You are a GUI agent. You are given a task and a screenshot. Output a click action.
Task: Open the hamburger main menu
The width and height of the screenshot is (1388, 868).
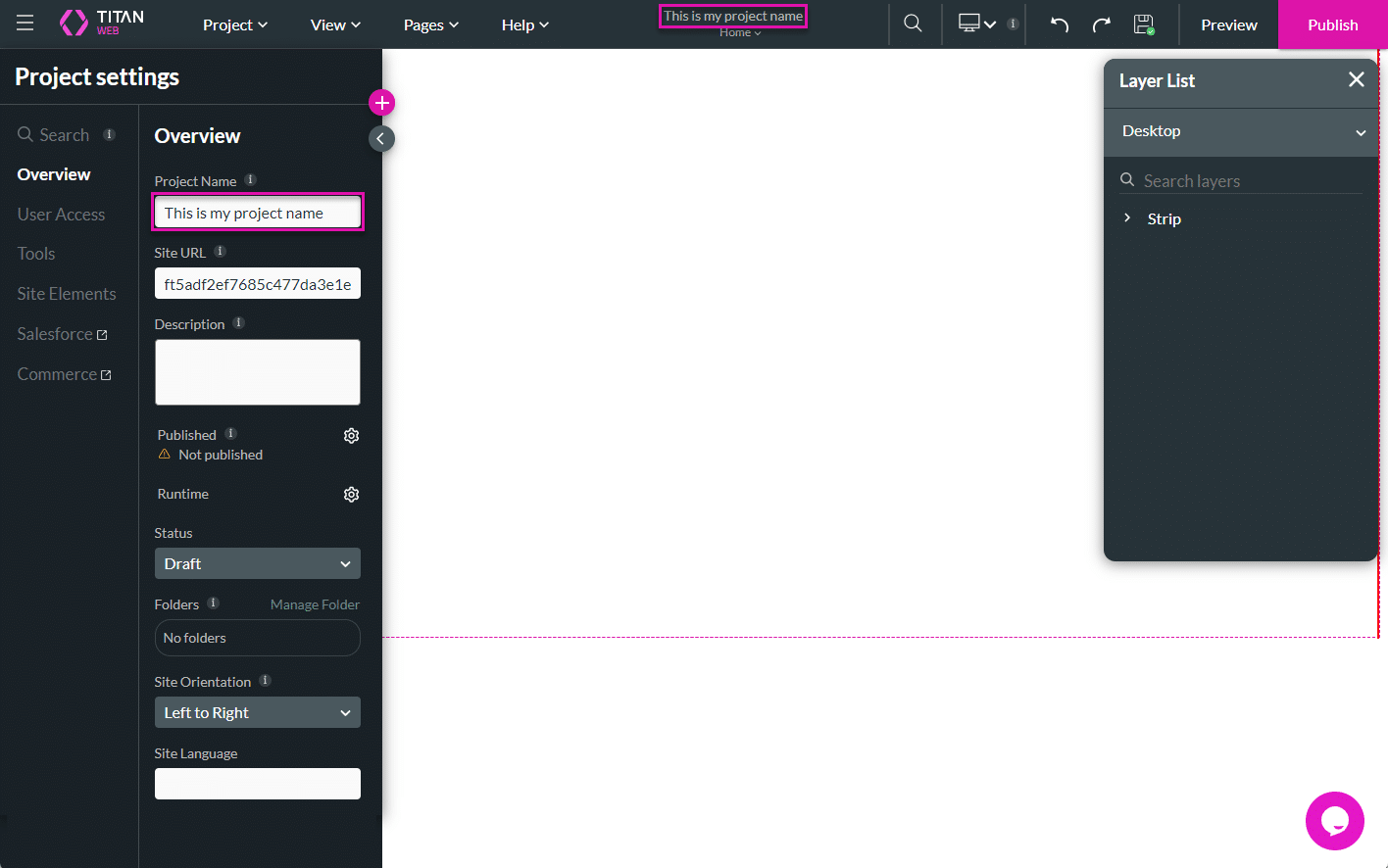point(25,24)
